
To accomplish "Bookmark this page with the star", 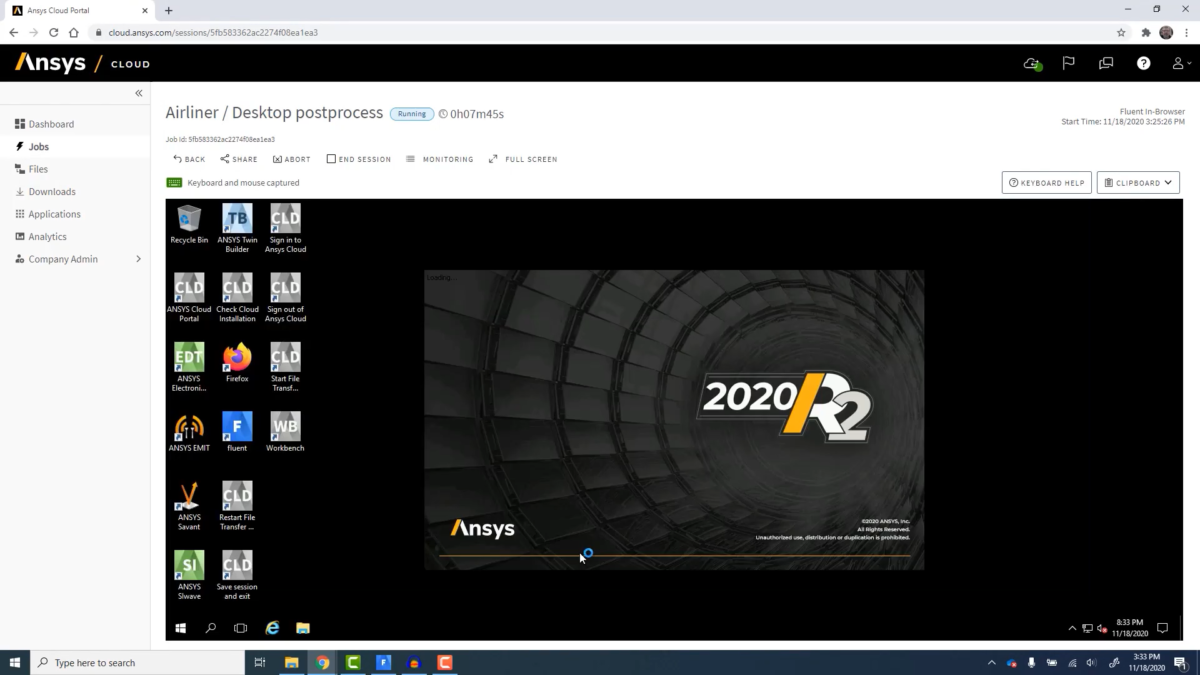I will pyautogui.click(x=1121, y=32).
